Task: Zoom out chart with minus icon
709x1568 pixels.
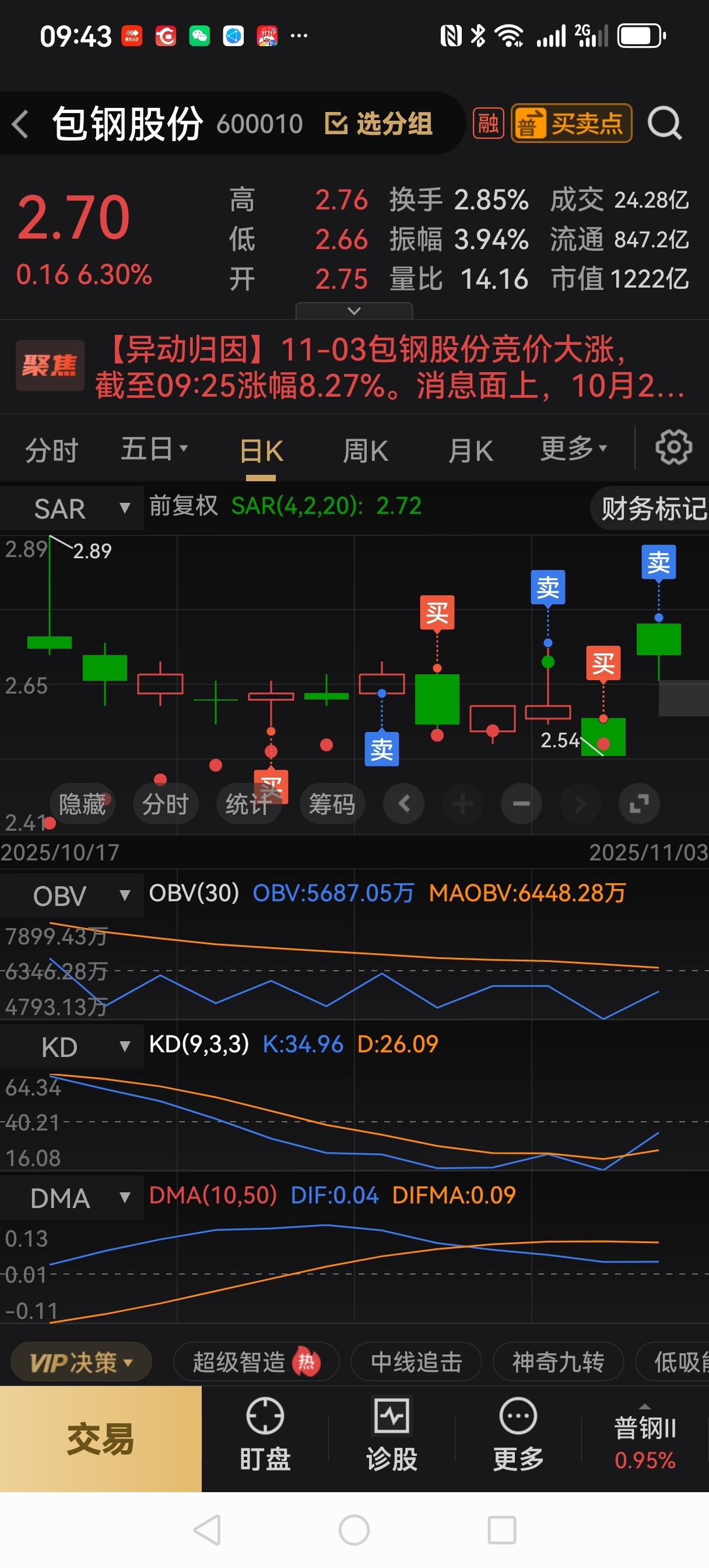Action: (522, 804)
